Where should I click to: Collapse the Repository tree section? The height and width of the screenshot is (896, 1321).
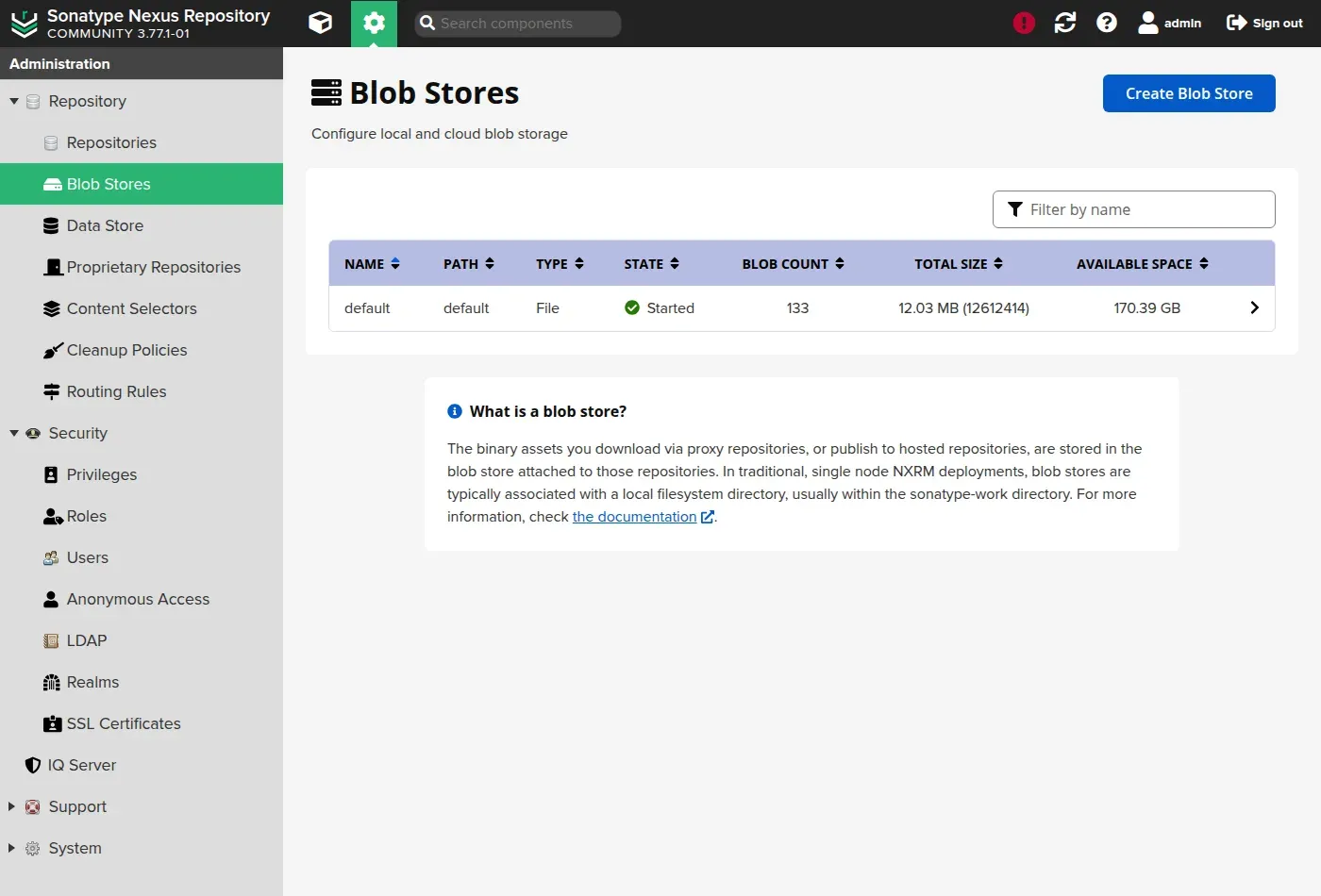click(x=13, y=101)
